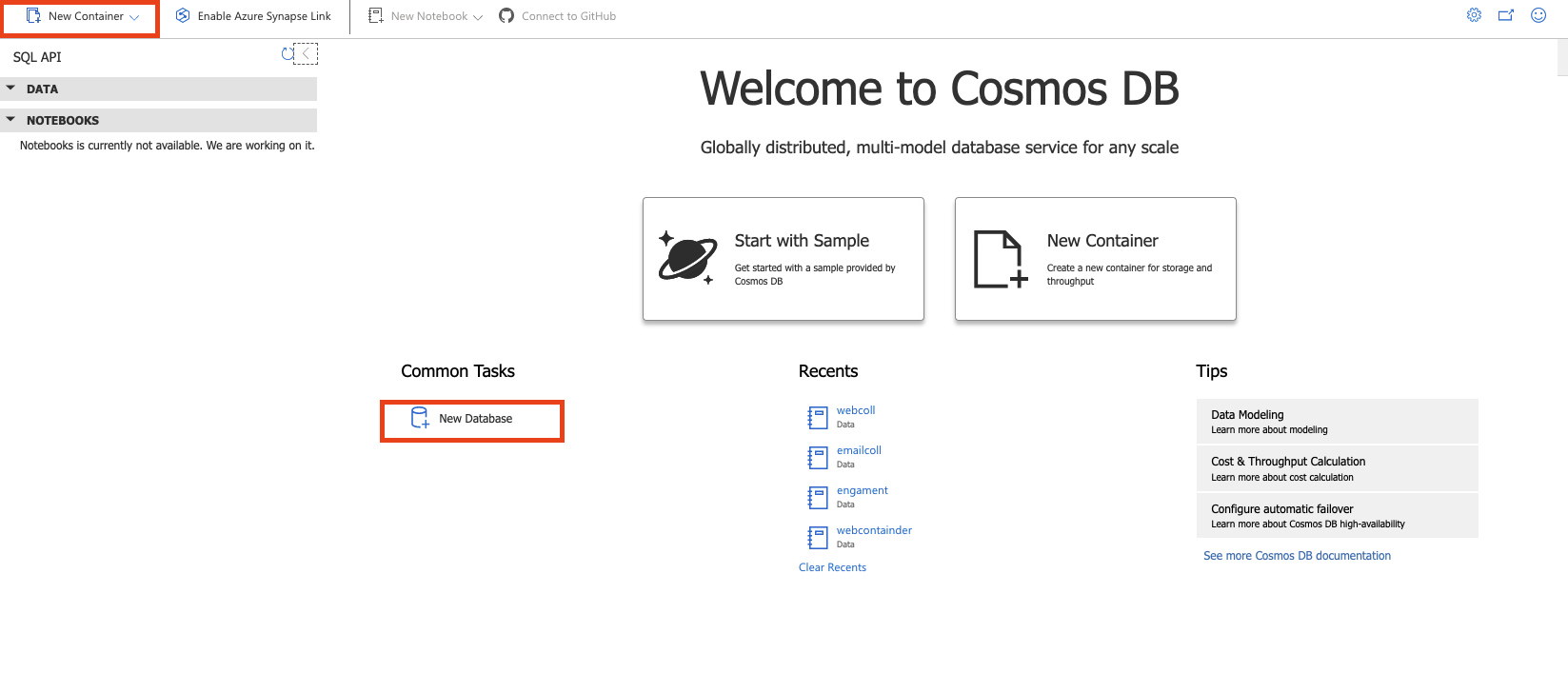Open the webcoll recent item
Screen dimensions: 1568x673
[x=856, y=410]
